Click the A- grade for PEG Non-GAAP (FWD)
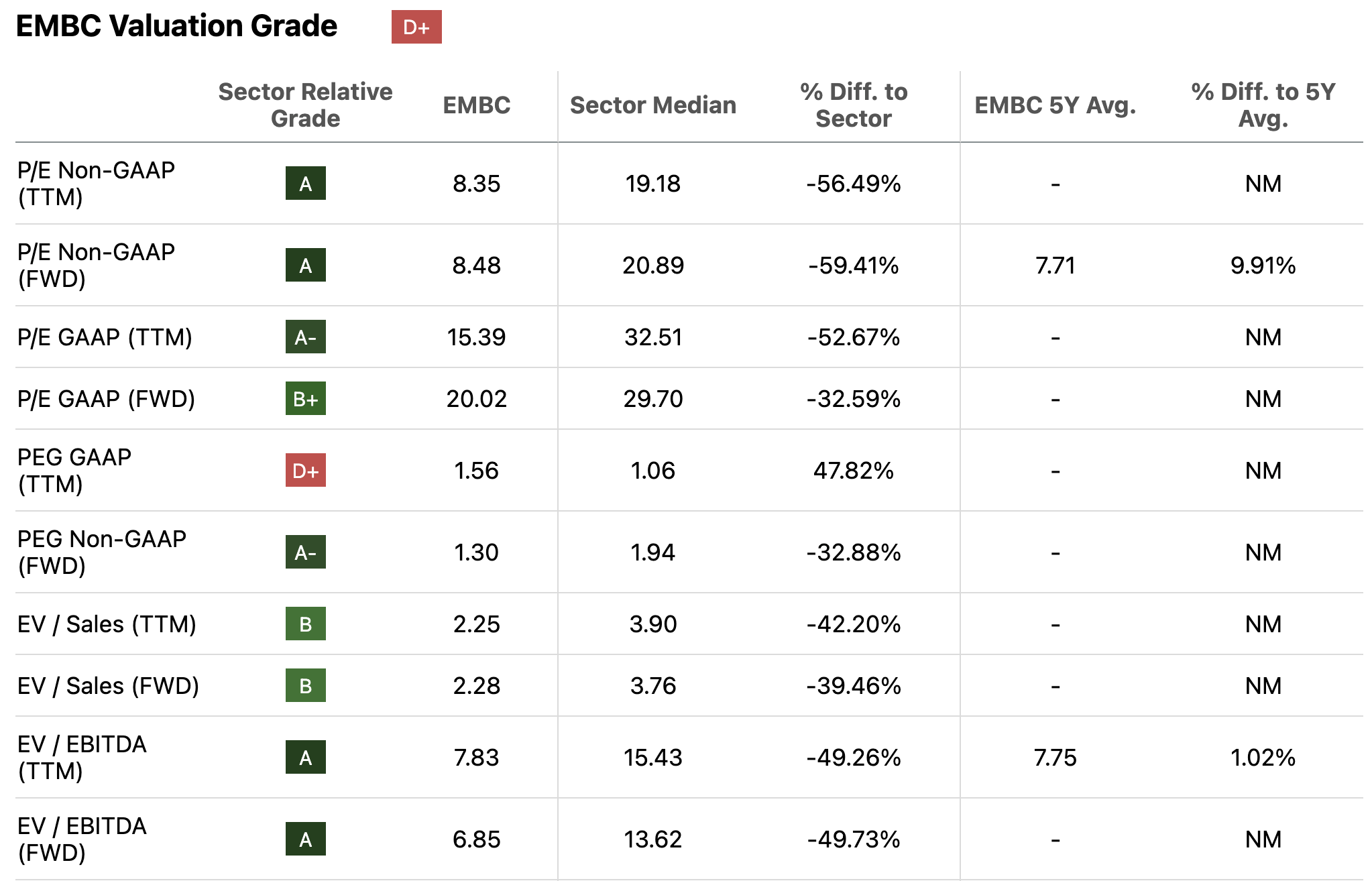This screenshot has height=881, width=1372. point(305,552)
